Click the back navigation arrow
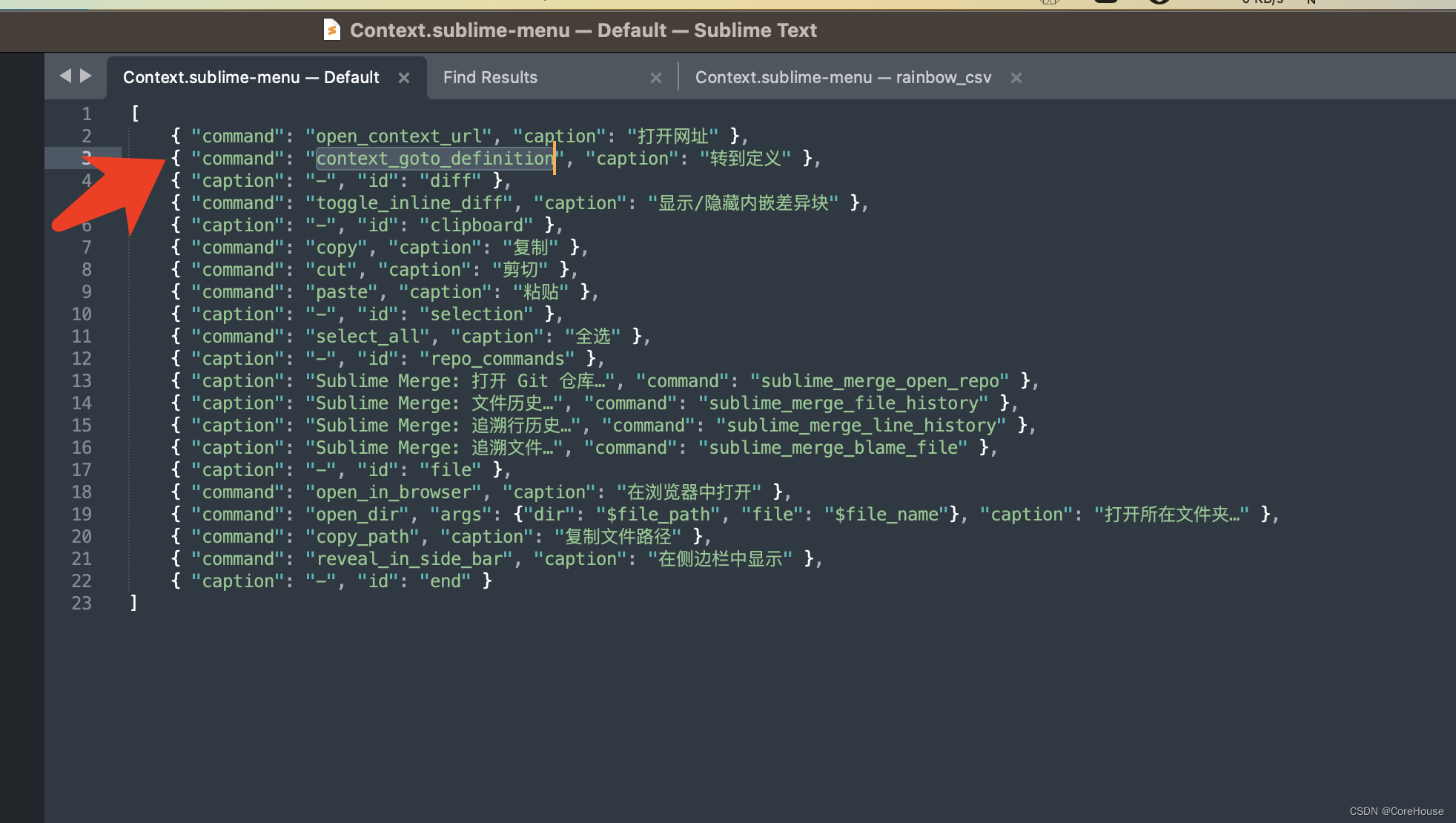Viewport: 1456px width, 823px height. (x=66, y=76)
